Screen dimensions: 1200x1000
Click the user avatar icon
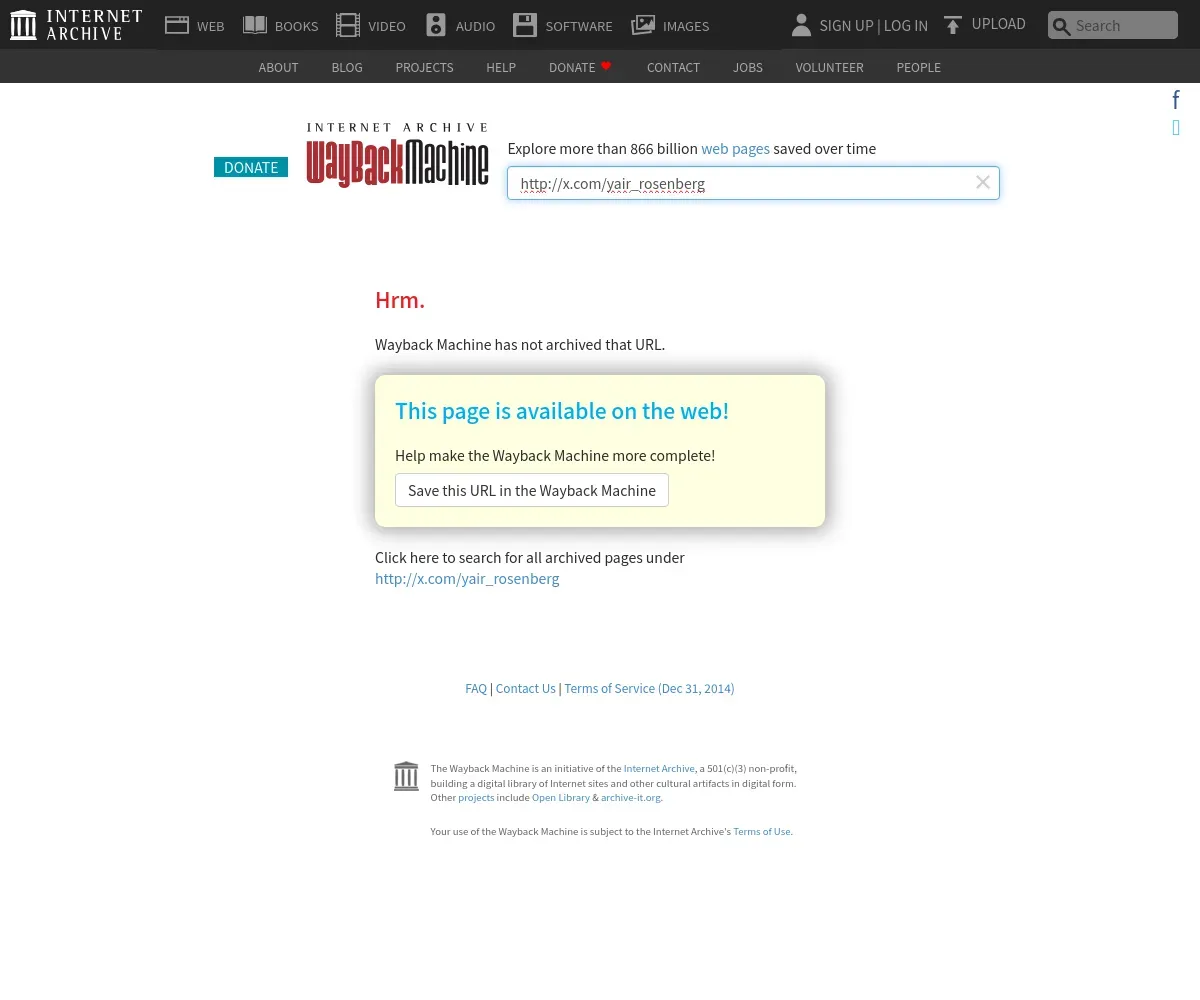(x=801, y=25)
